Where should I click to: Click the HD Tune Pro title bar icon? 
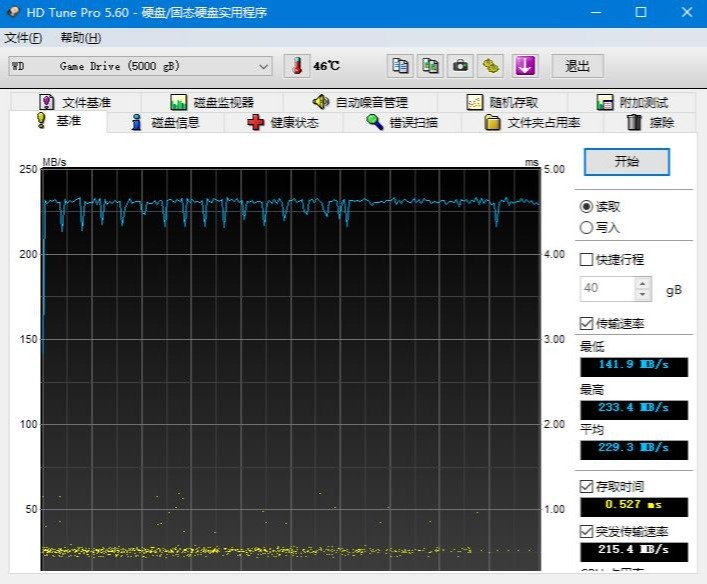click(14, 12)
